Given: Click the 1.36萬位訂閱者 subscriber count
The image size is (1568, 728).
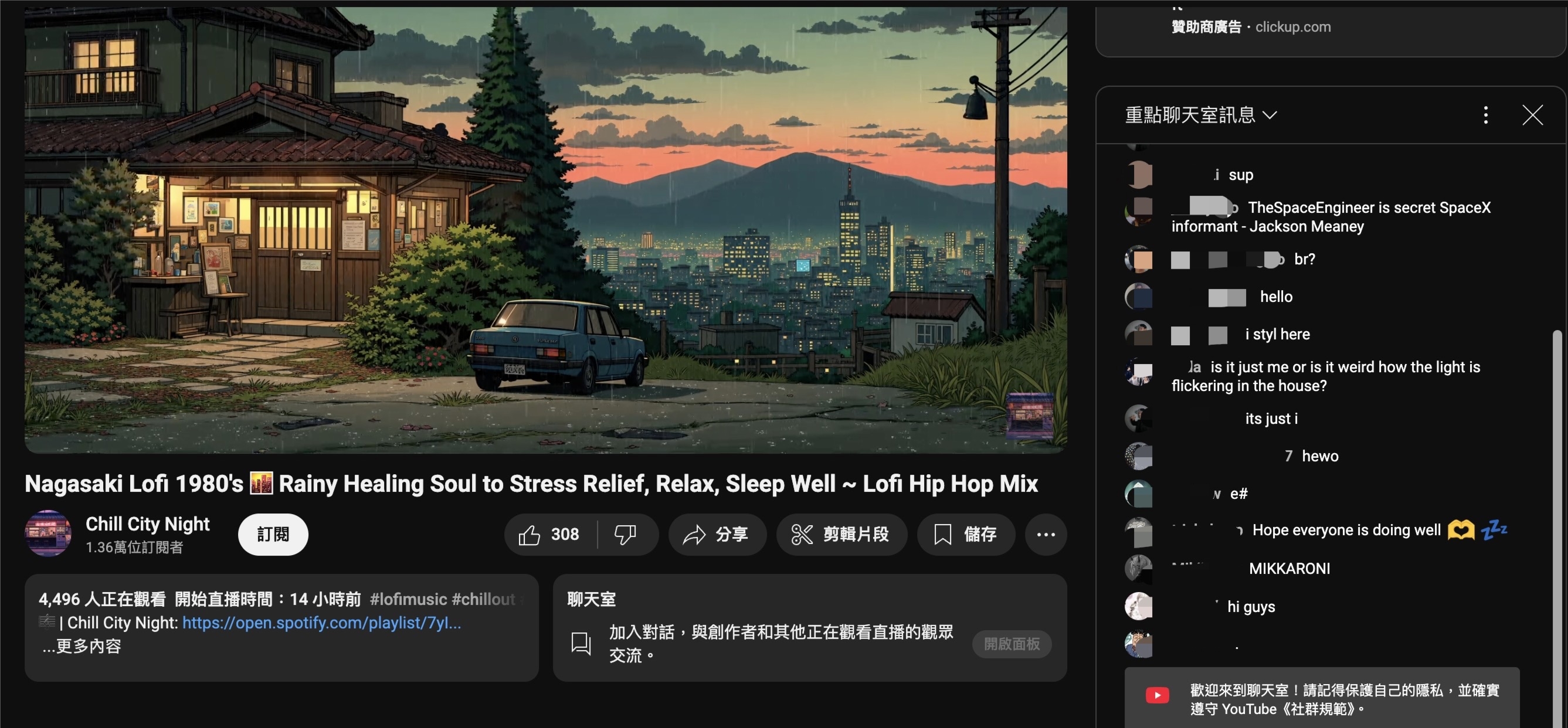Looking at the screenshot, I should coord(134,547).
